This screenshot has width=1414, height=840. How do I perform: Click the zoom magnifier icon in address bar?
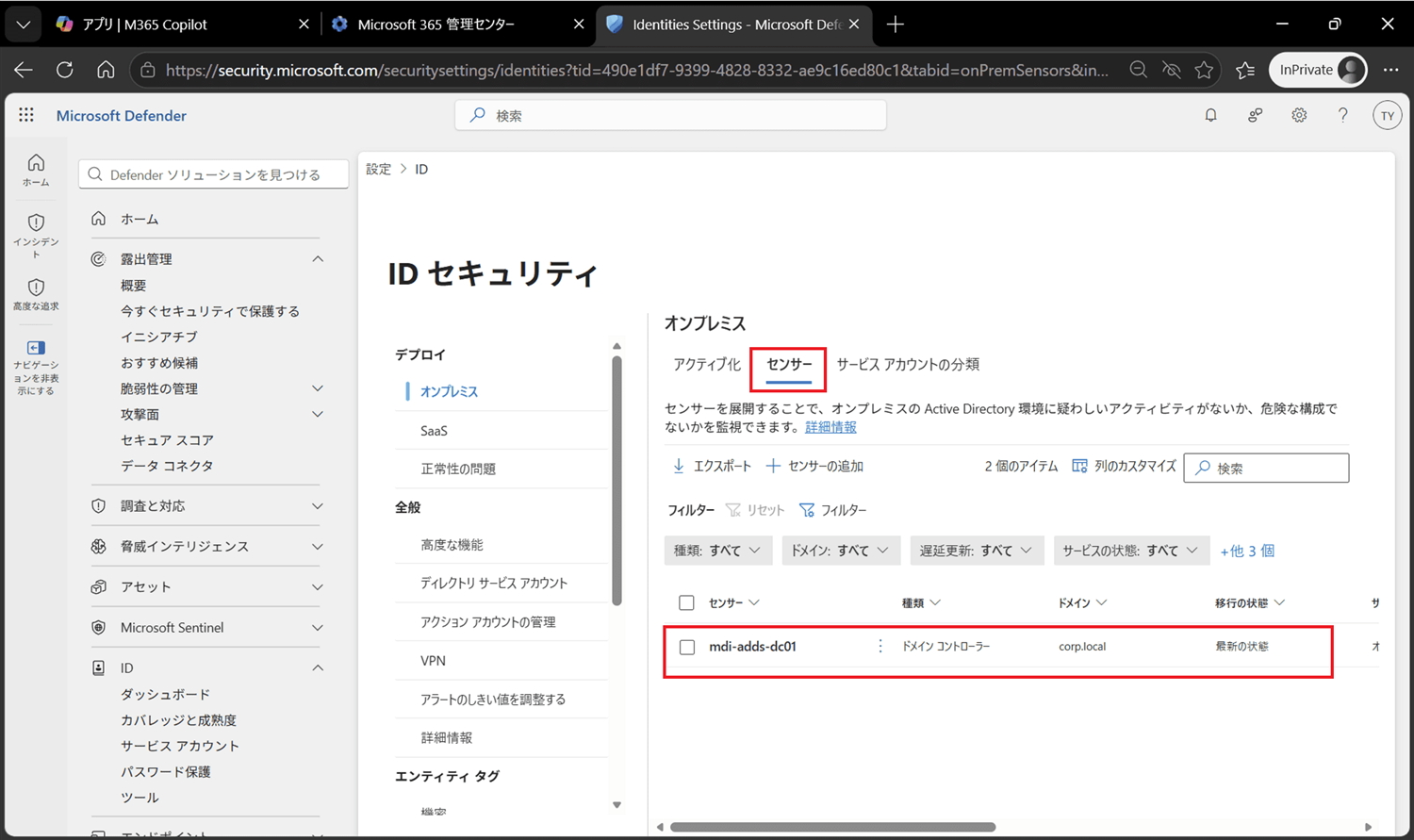[x=1139, y=70]
